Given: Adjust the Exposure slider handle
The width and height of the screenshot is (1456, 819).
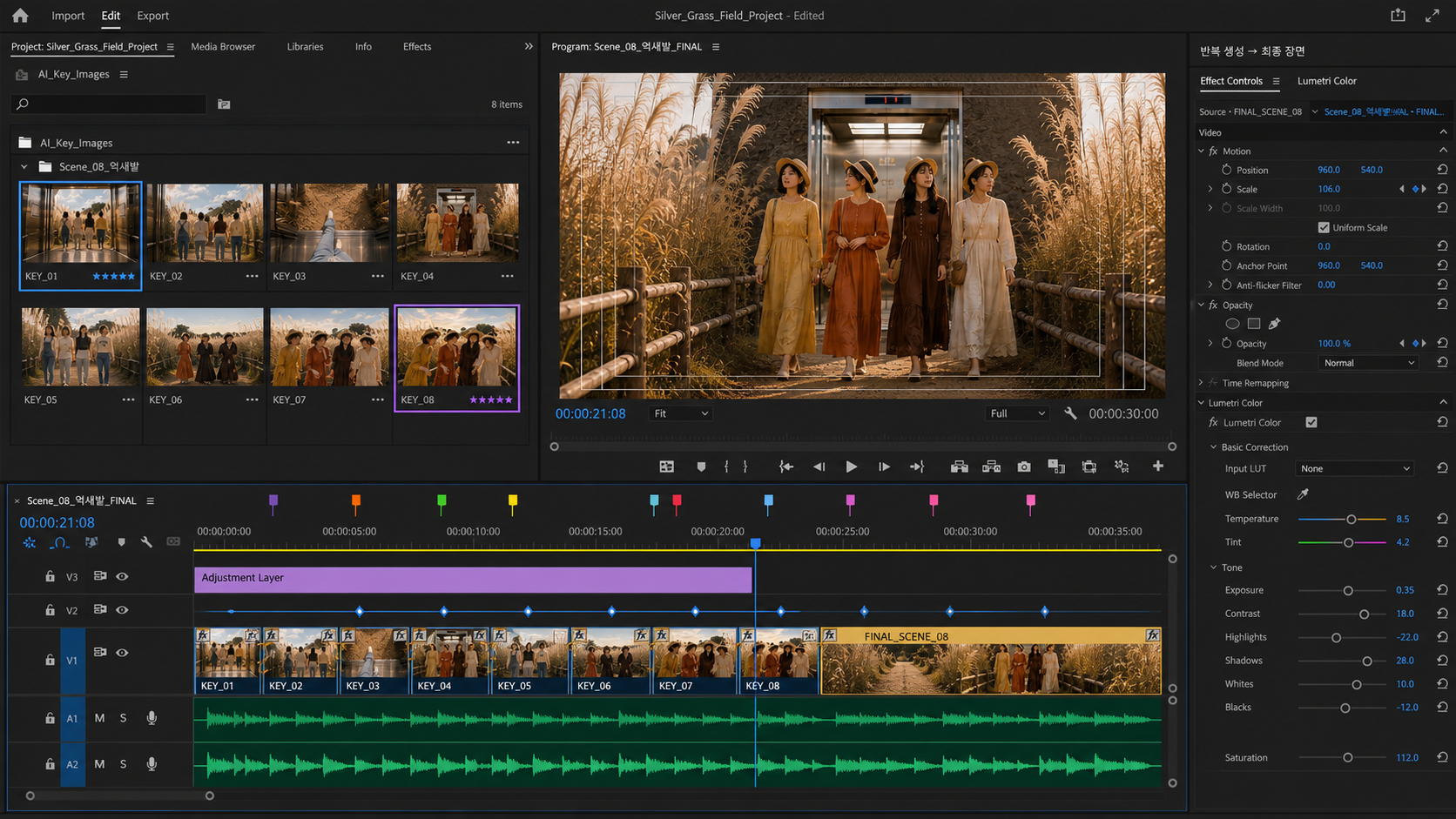Looking at the screenshot, I should 1348,591.
